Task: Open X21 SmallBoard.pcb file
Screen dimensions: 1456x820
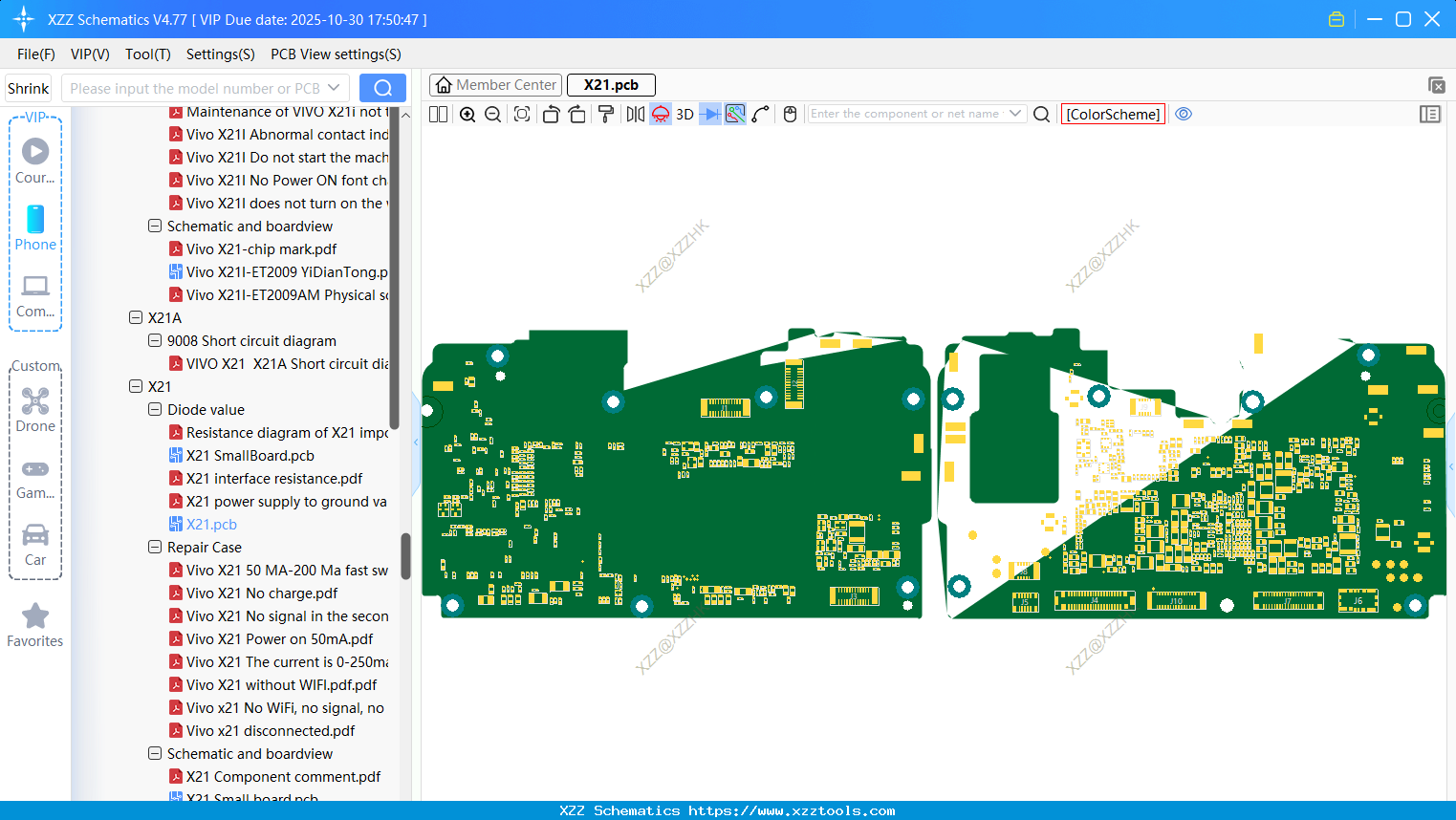Action: pyautogui.click(x=250, y=456)
